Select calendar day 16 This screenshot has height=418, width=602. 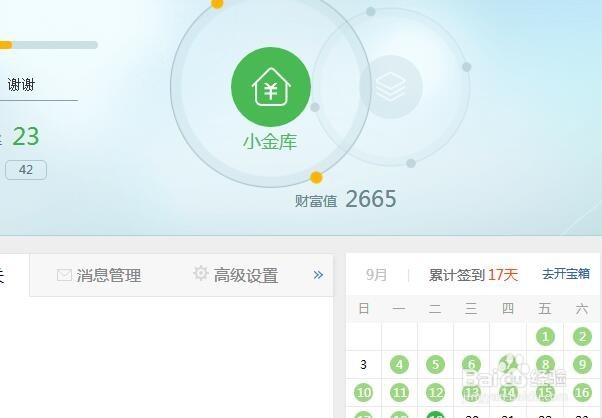point(582,393)
